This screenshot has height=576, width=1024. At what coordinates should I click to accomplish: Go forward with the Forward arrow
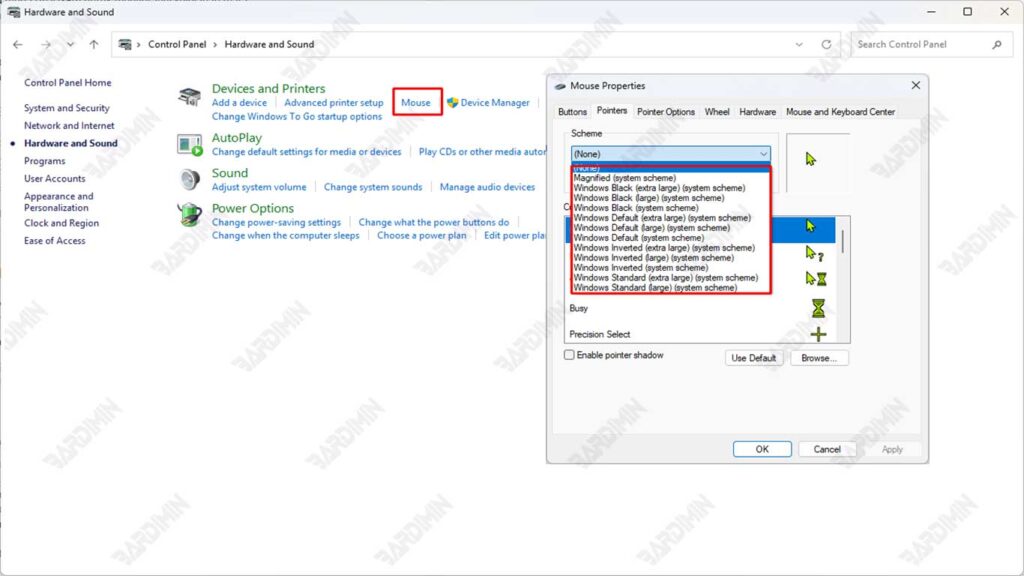point(46,44)
